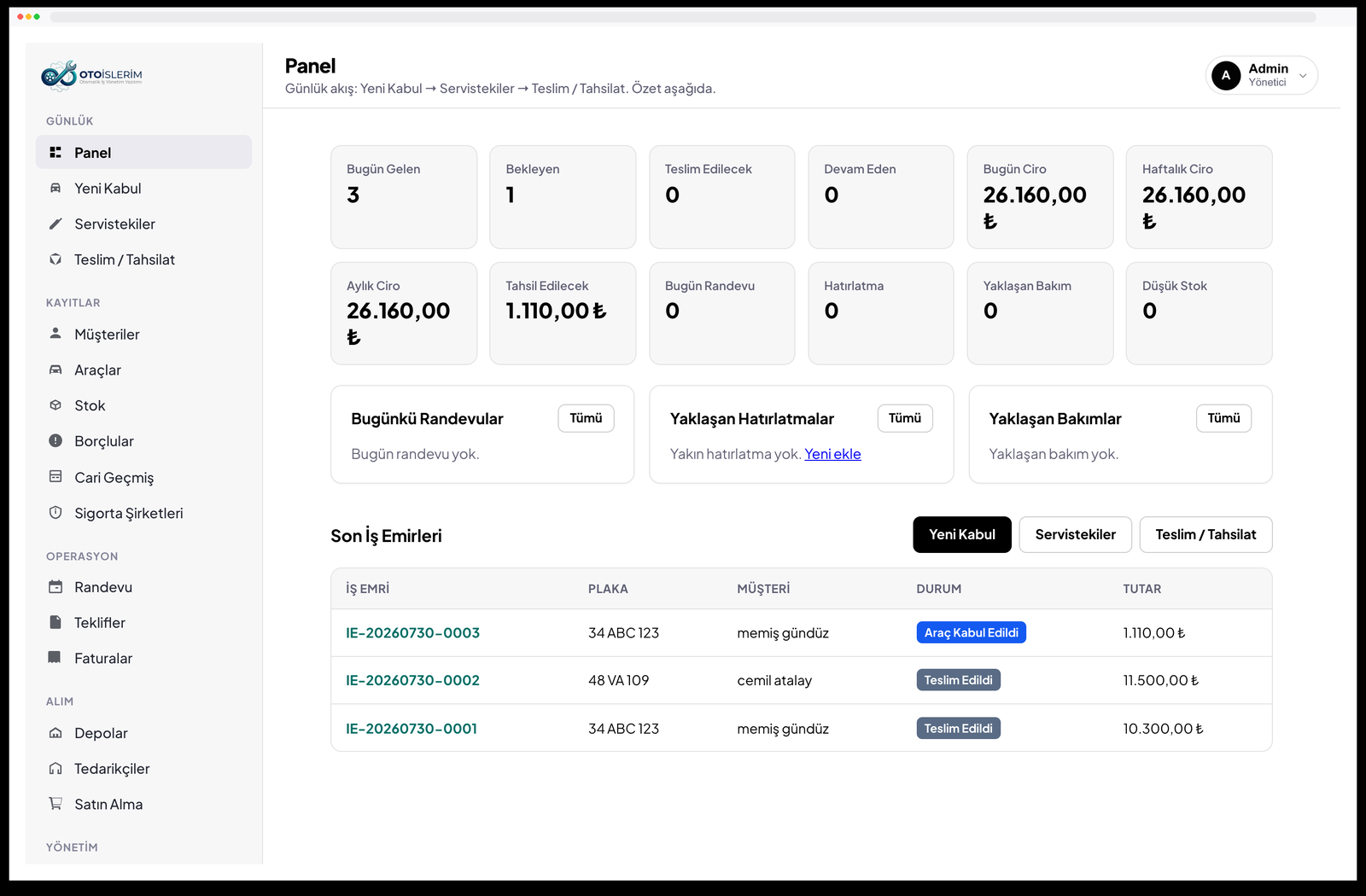Open the Tahsil Edilecek stat card
The width and height of the screenshot is (1366, 896).
[x=563, y=313]
